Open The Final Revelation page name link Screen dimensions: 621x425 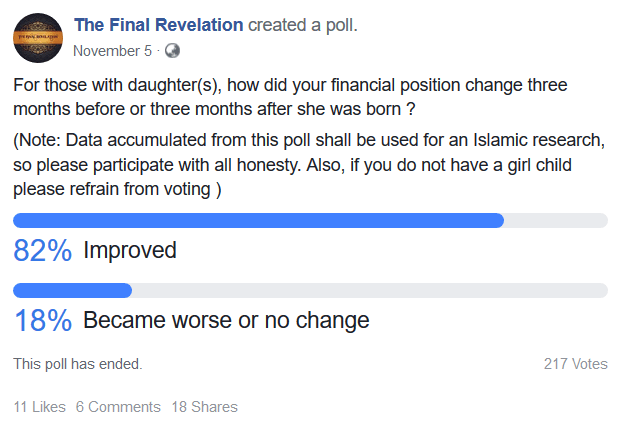158,24
